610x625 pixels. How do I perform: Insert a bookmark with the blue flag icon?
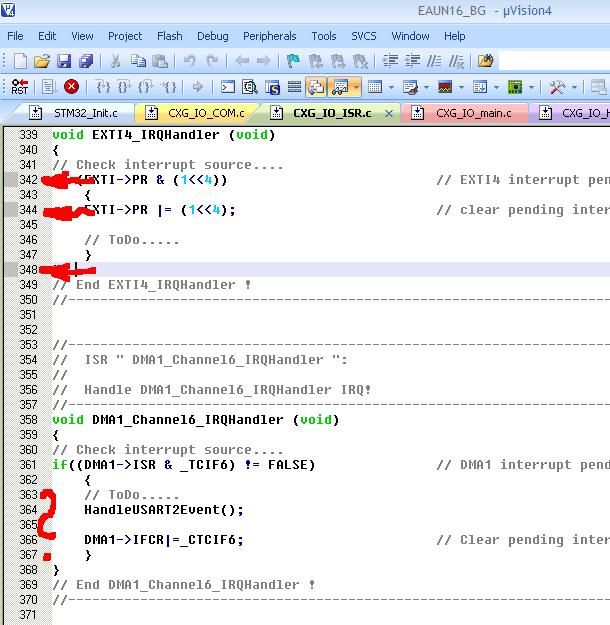coord(293,61)
